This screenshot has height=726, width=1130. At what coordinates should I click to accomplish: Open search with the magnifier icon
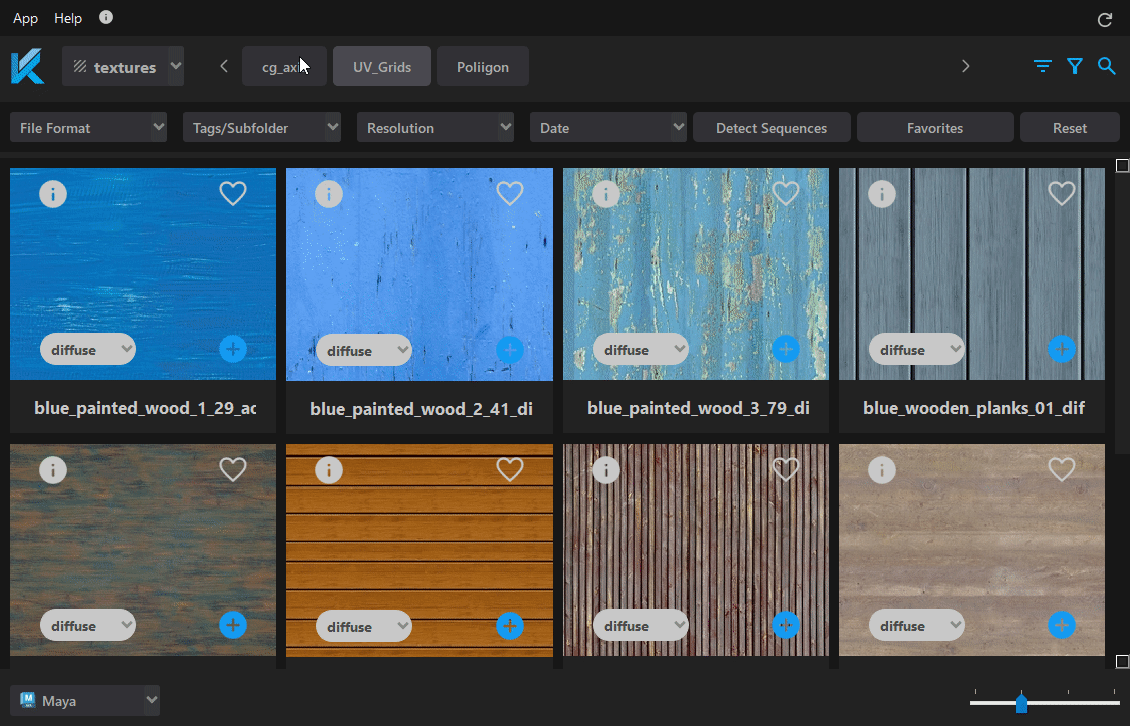[1107, 66]
